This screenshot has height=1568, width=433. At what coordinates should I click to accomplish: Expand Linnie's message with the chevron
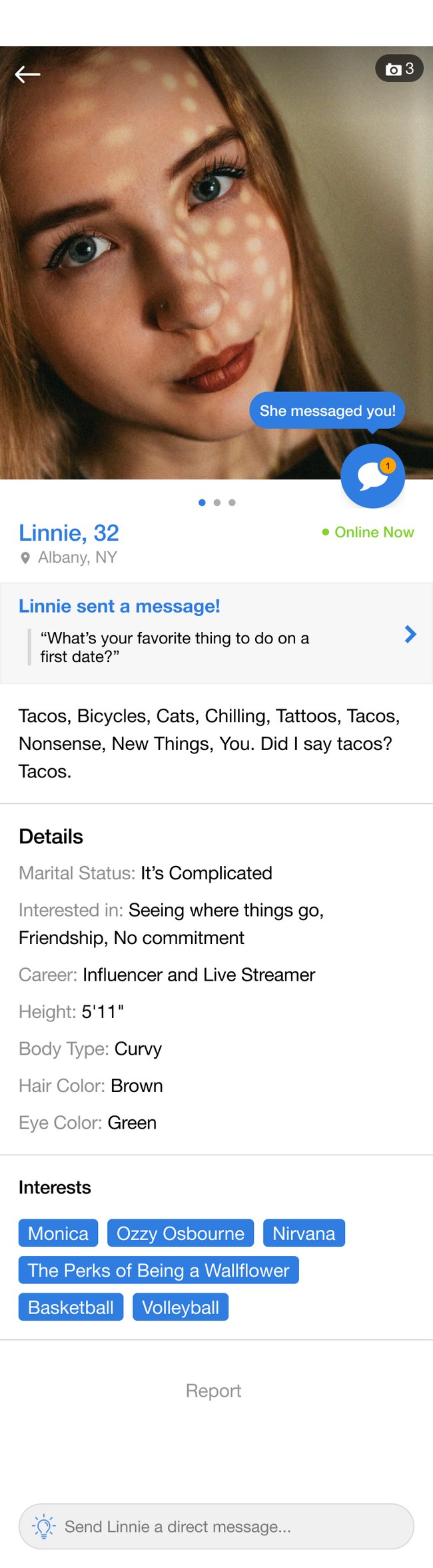(x=410, y=634)
